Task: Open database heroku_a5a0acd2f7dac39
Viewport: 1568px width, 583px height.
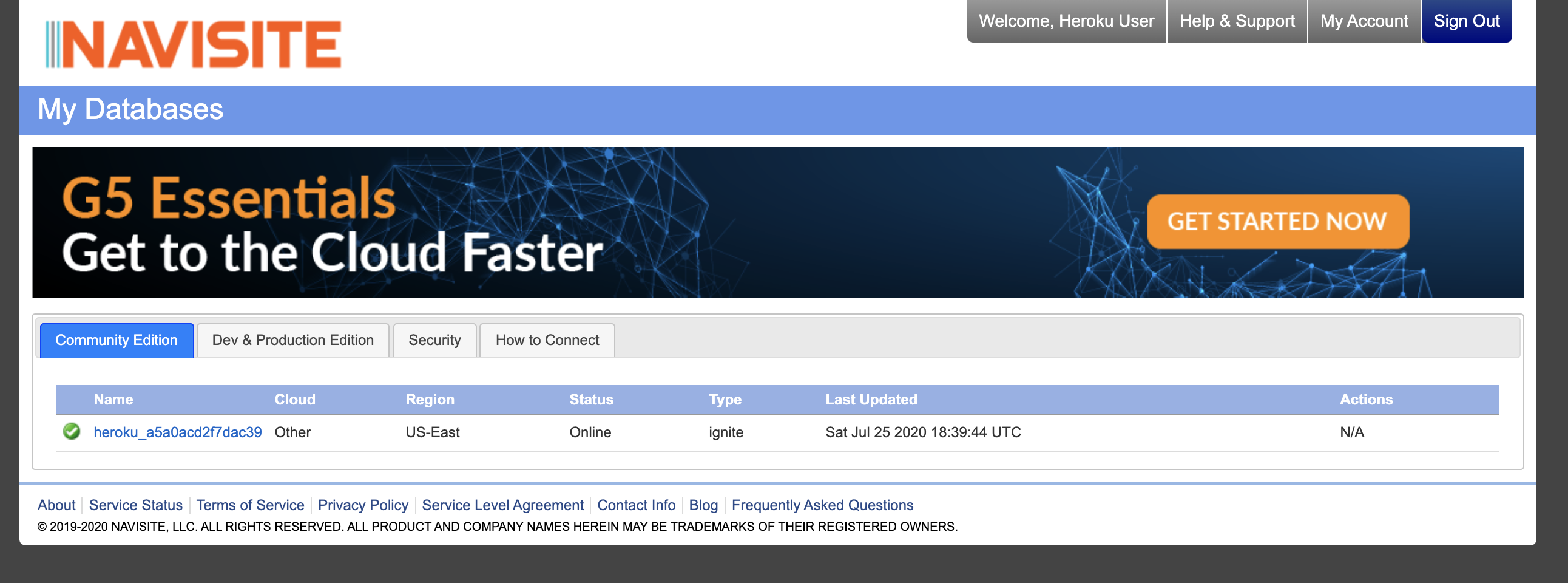Action: [x=178, y=432]
